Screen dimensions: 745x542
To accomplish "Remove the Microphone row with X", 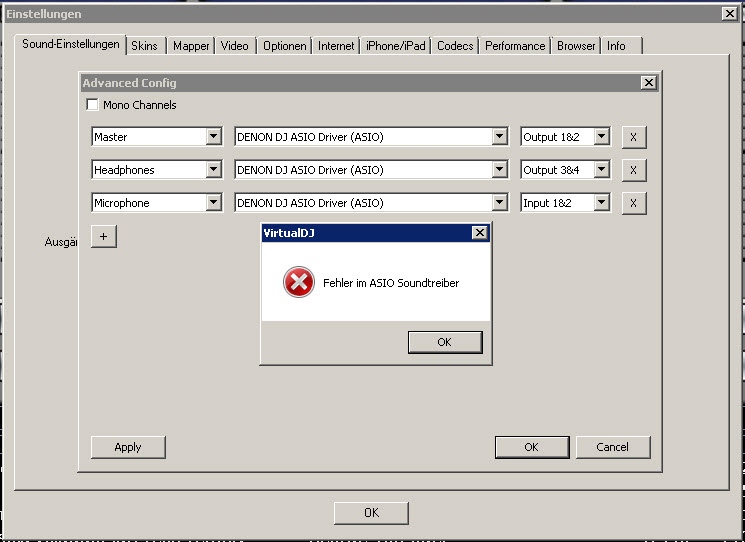I will pos(634,203).
